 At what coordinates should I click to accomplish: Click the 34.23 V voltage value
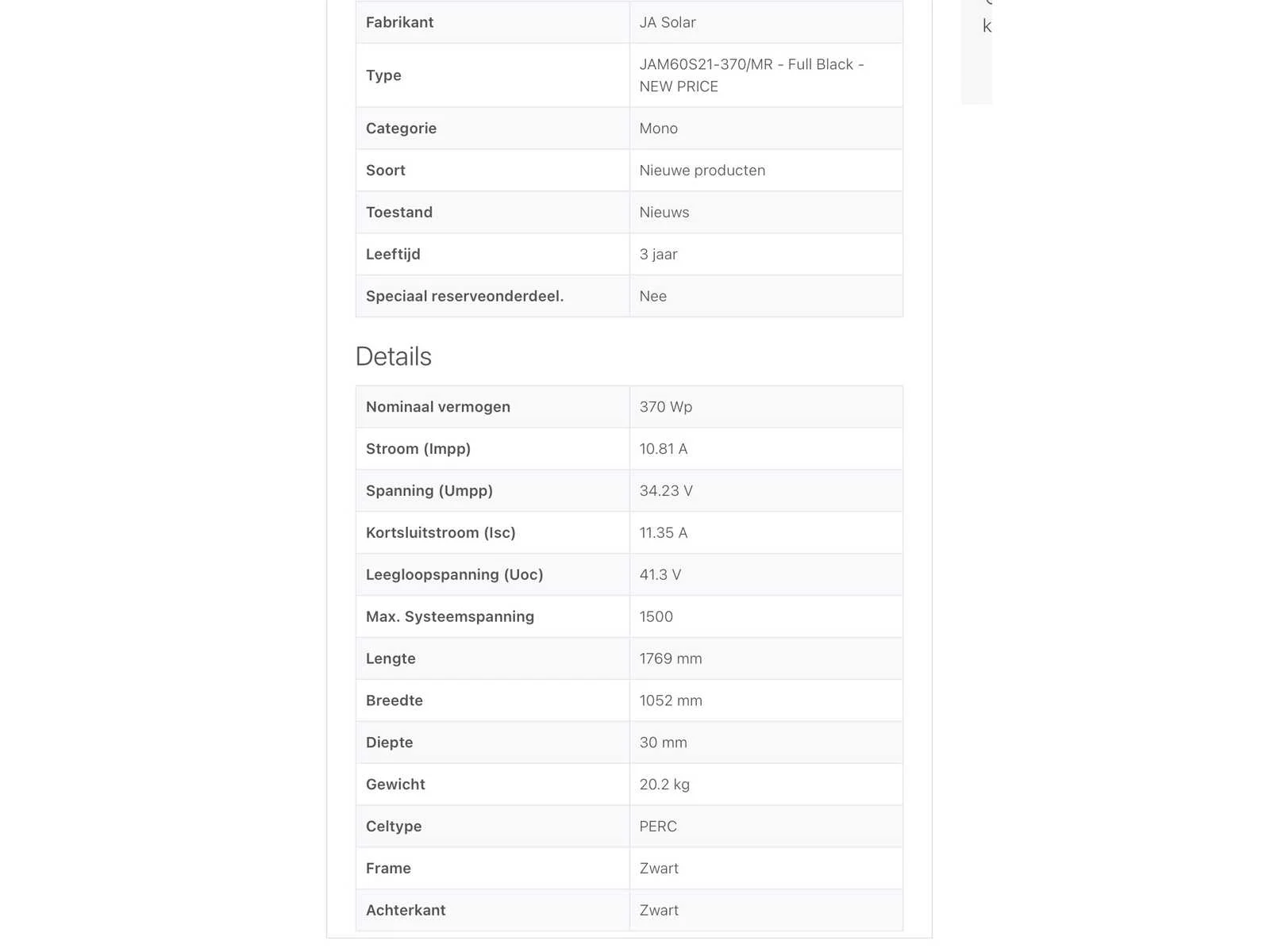coord(666,491)
